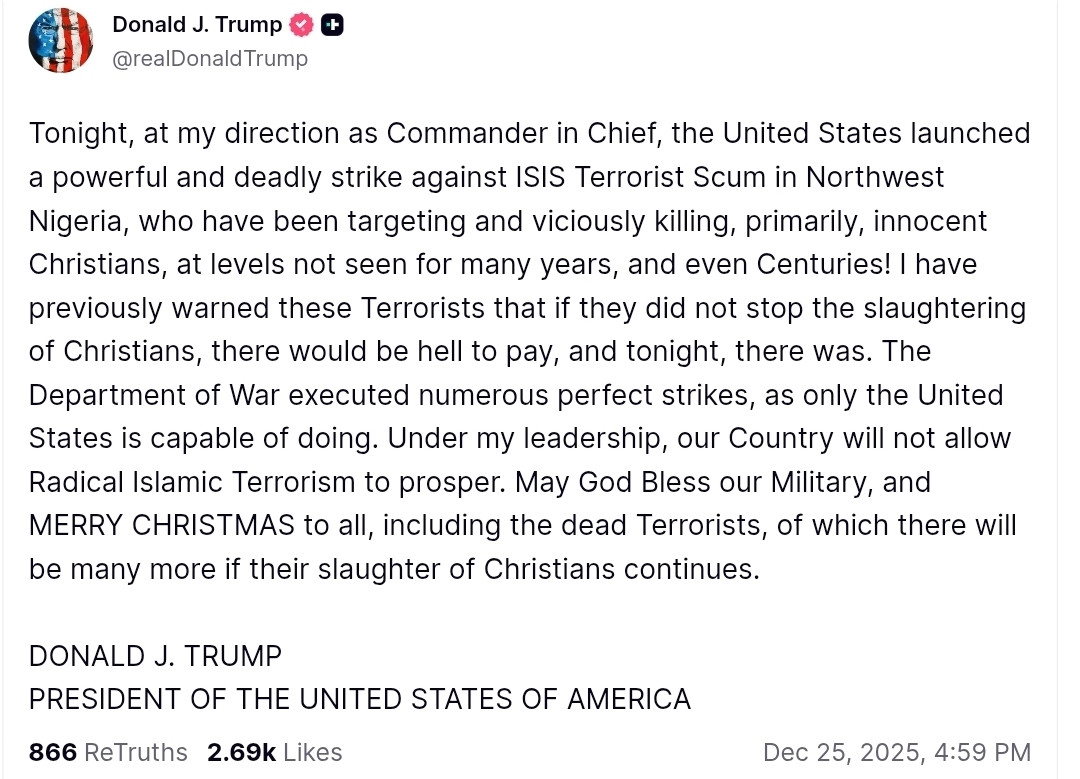Click the @realDonaldTrump handle
1080x779 pixels.
(x=210, y=59)
